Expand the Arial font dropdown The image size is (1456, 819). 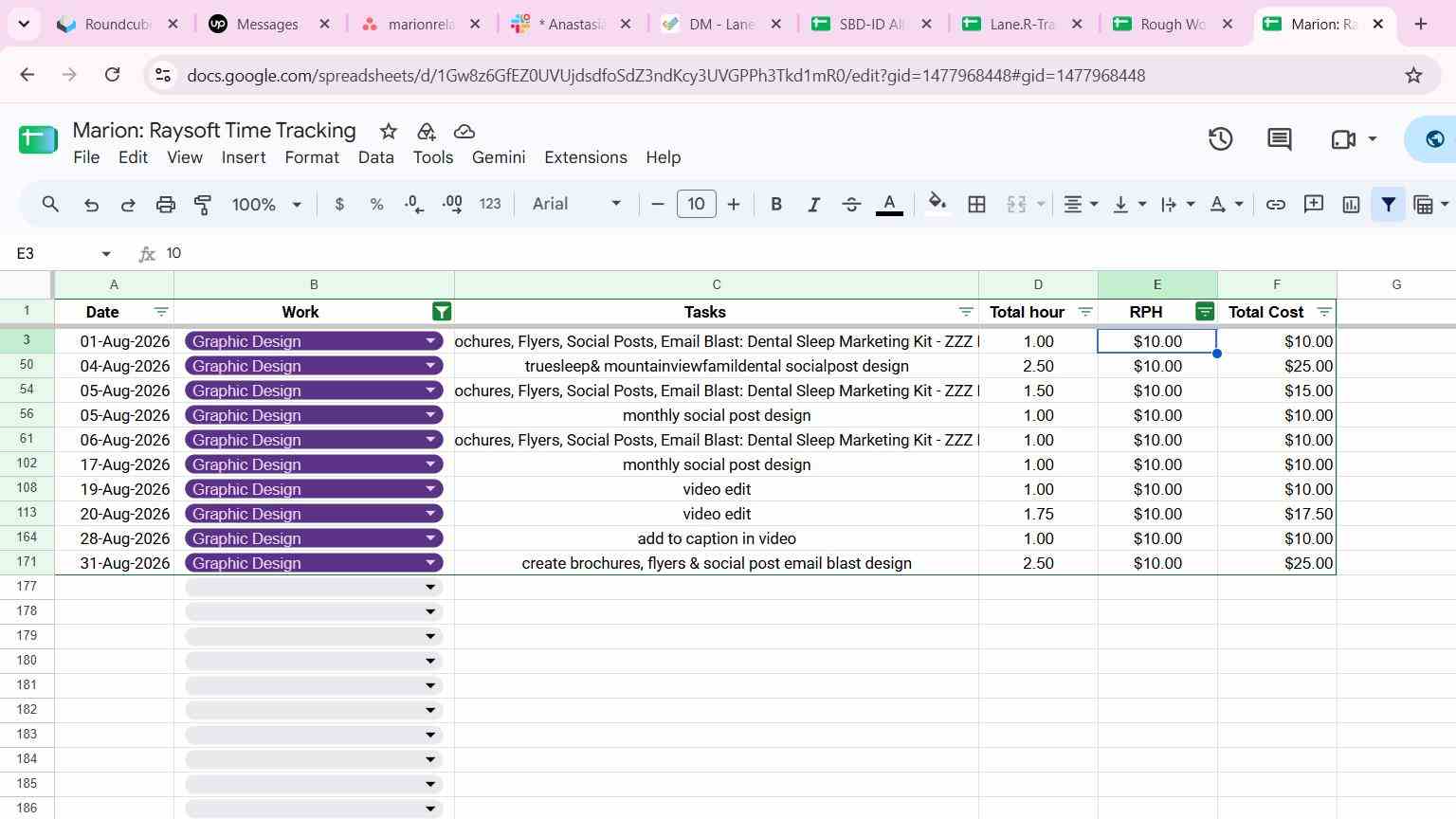click(x=576, y=204)
